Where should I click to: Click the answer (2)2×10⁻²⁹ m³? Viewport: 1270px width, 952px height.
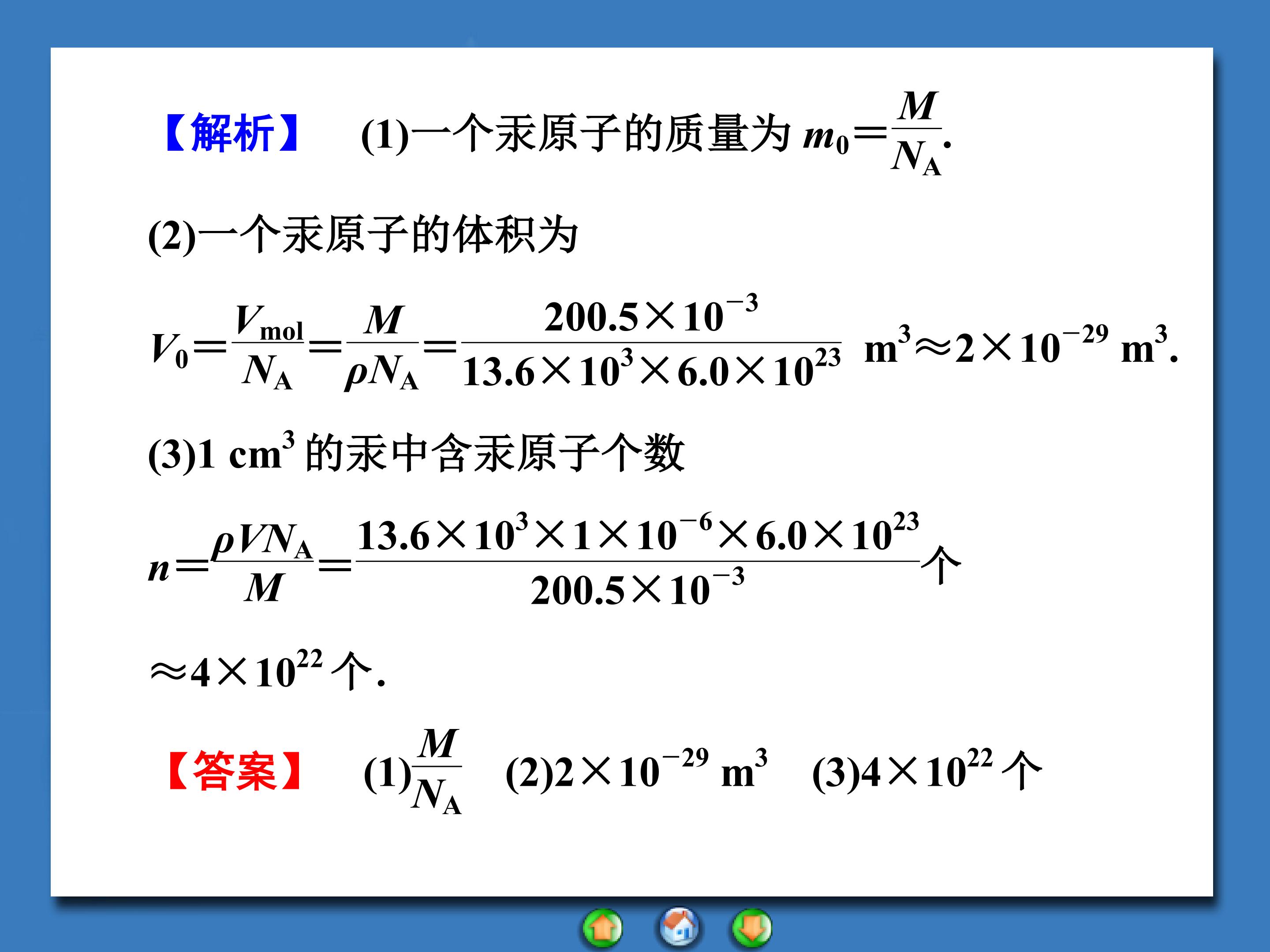(636, 771)
